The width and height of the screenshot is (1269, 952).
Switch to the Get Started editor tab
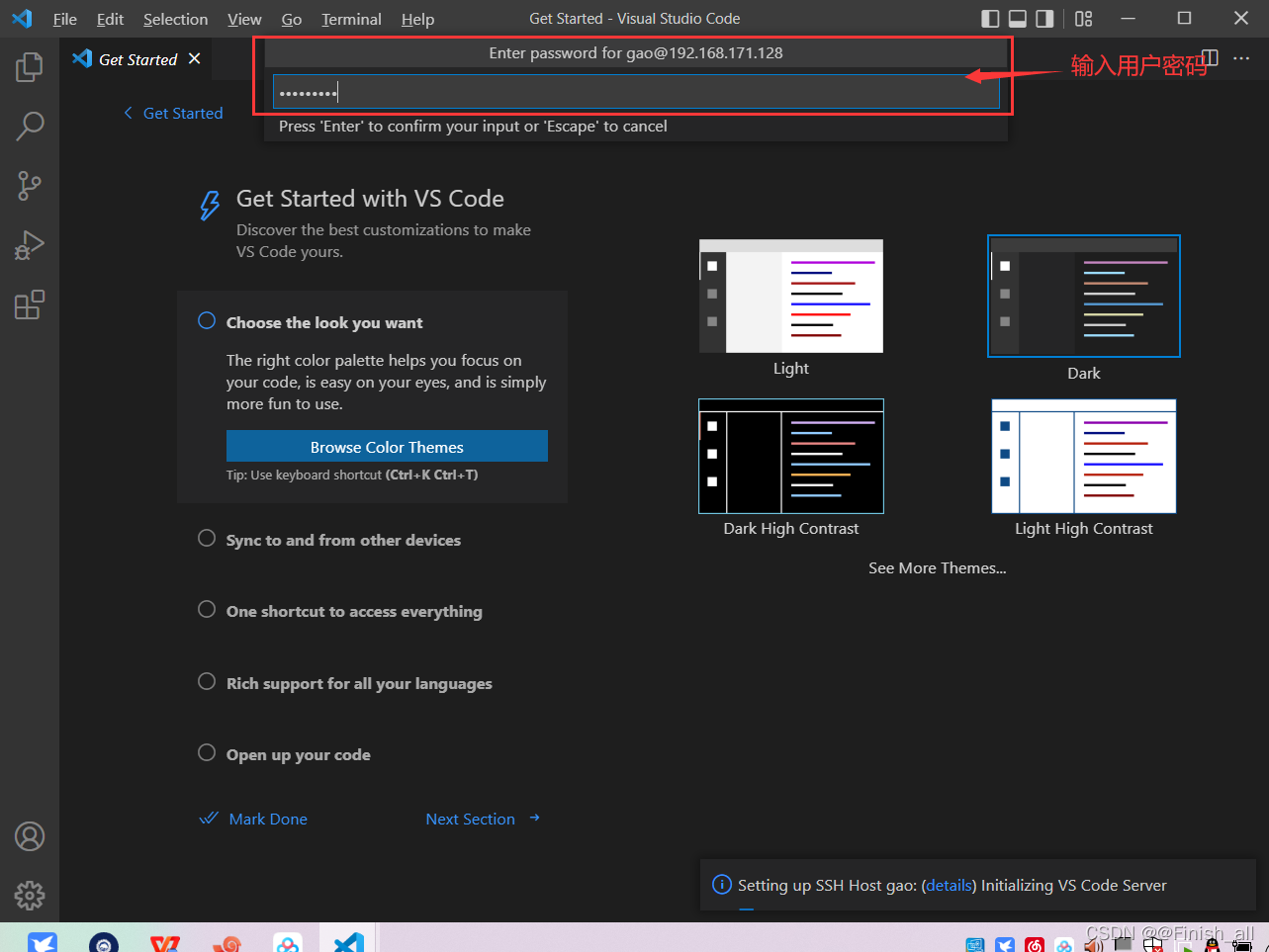(x=137, y=59)
